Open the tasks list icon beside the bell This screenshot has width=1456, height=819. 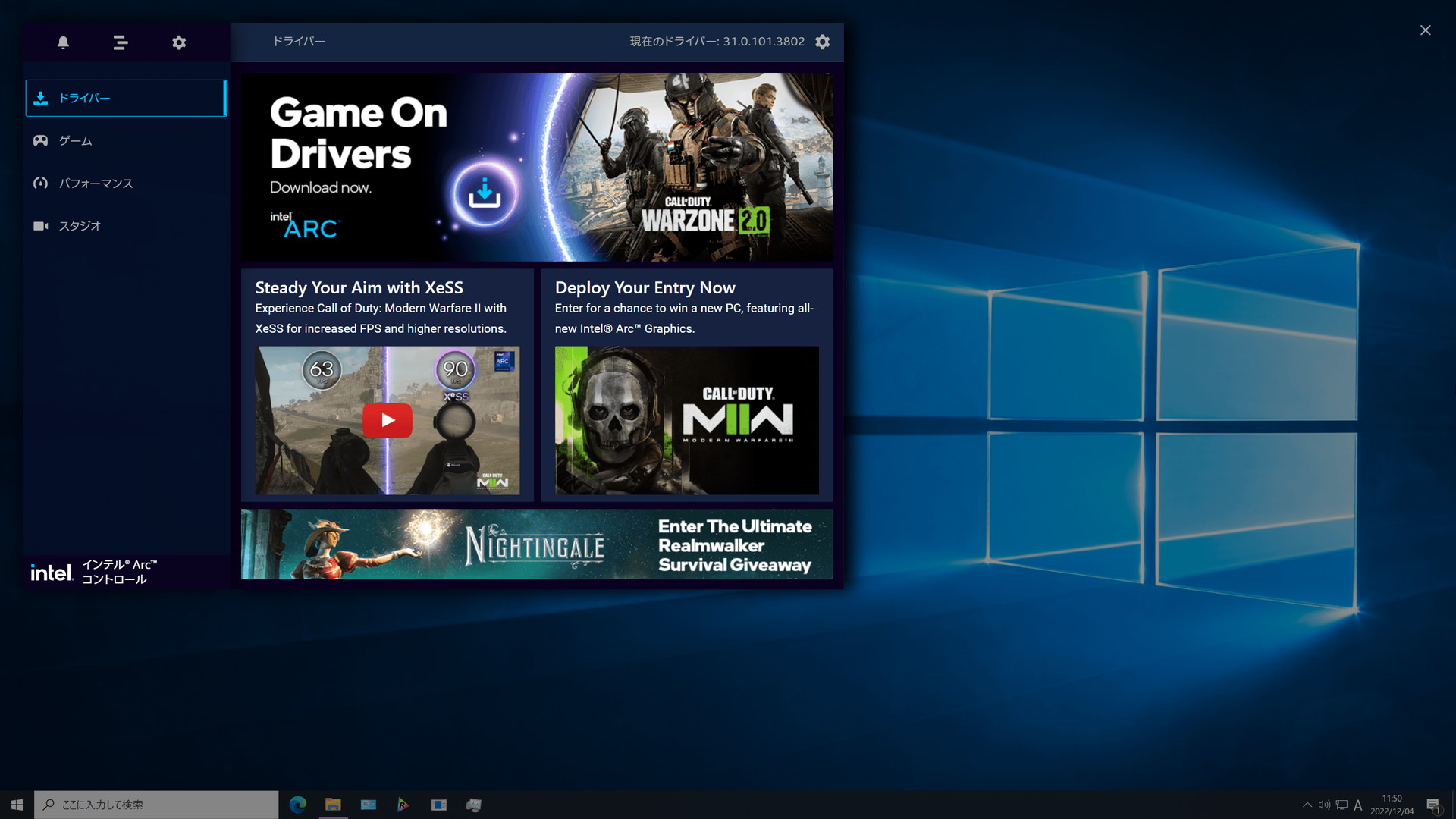(x=121, y=42)
